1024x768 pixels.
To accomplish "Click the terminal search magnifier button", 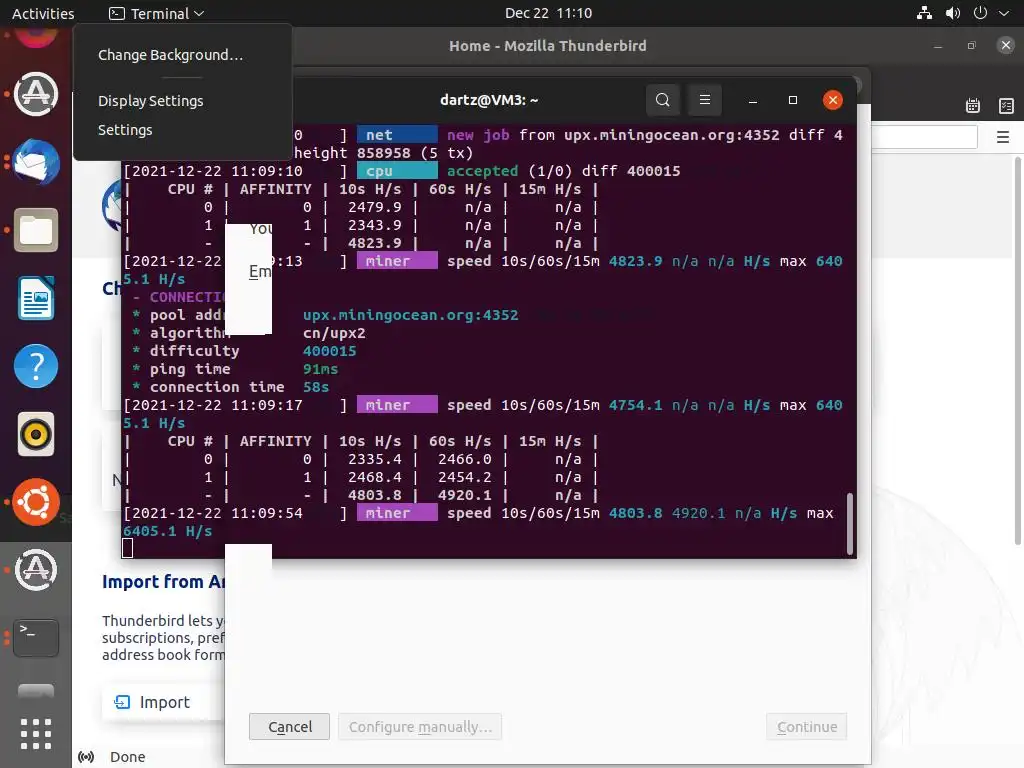I will coord(663,100).
